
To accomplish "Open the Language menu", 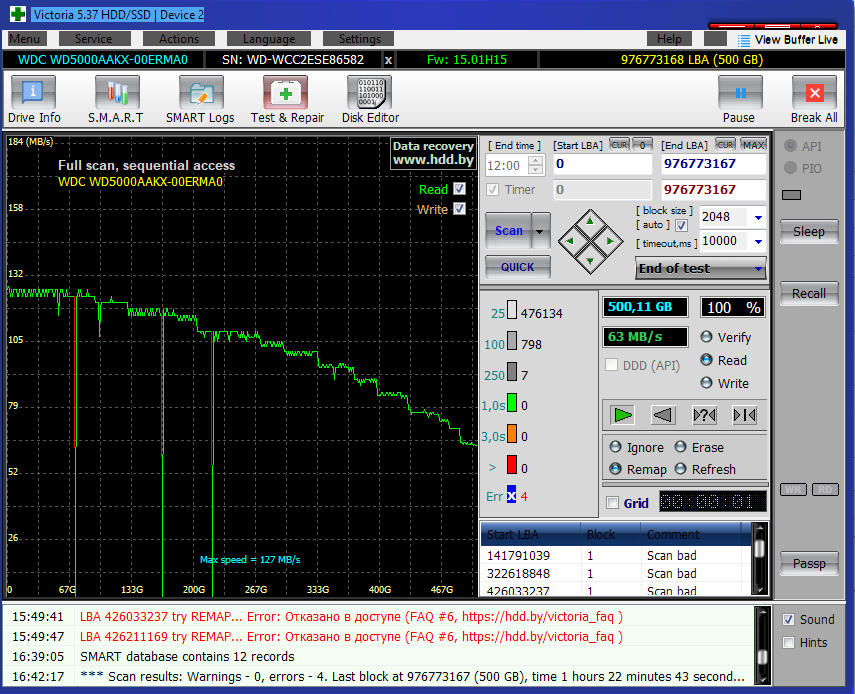I will [x=268, y=39].
